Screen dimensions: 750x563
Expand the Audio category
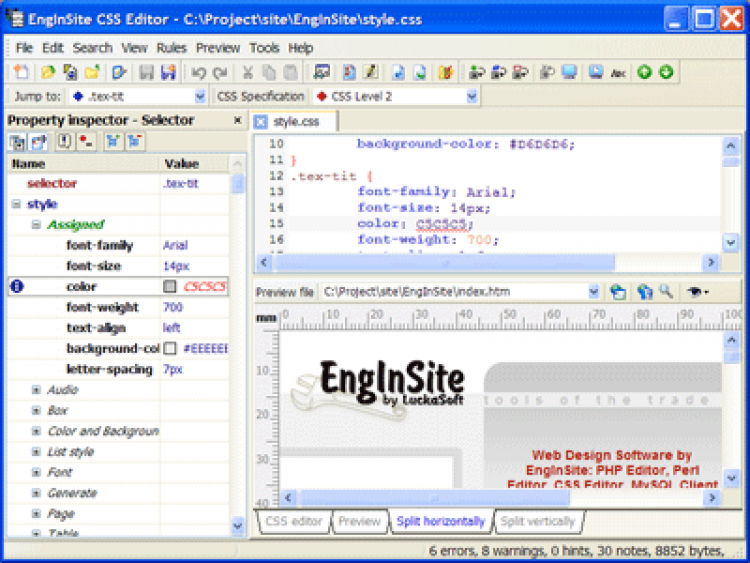(36, 390)
